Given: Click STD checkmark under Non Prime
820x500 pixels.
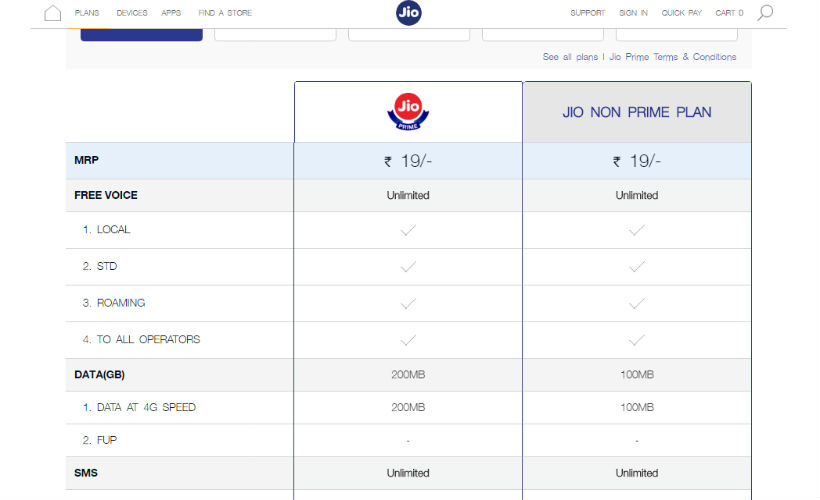Looking at the screenshot, I should 636,267.
